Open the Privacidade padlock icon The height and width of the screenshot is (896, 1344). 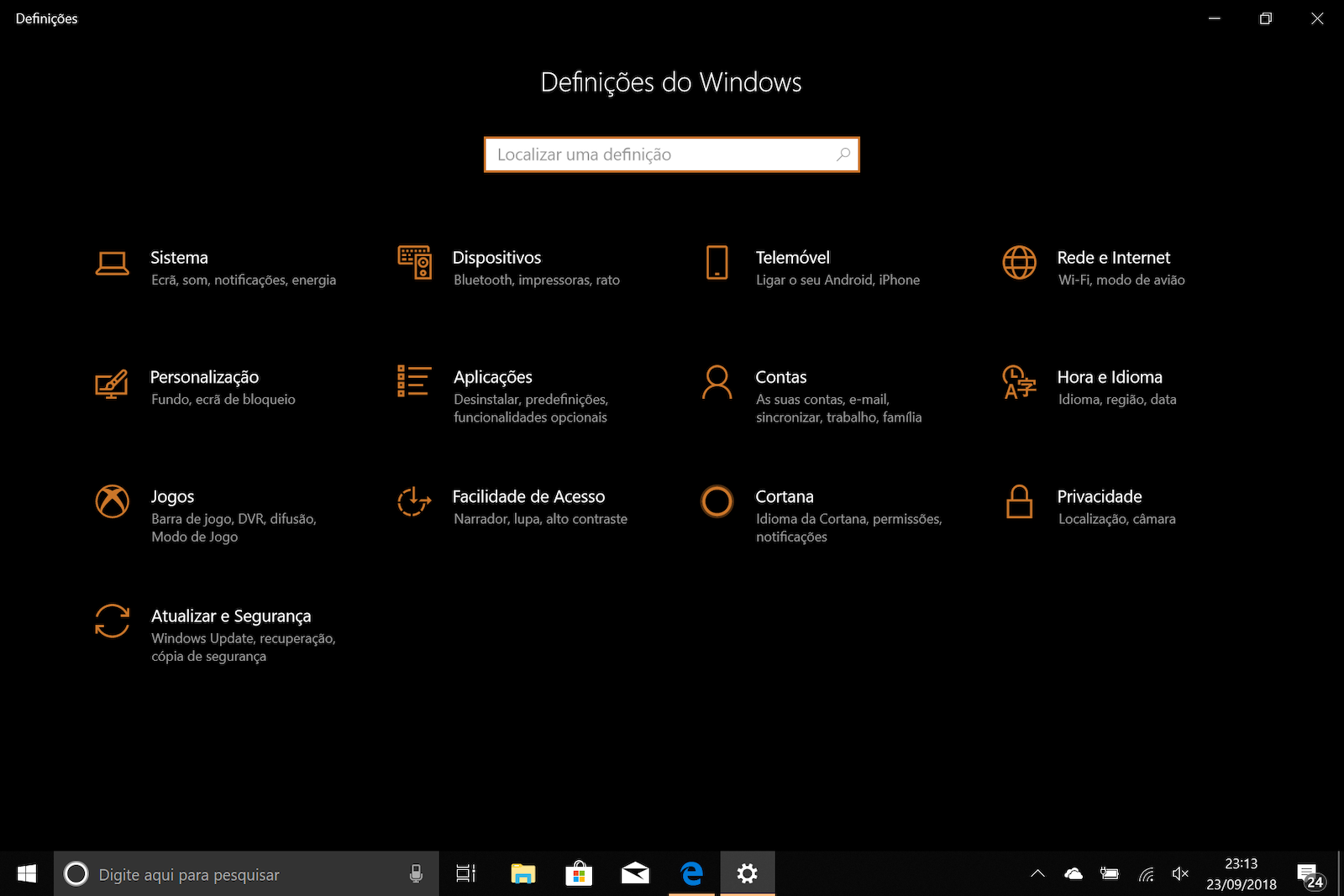pos(1019,501)
